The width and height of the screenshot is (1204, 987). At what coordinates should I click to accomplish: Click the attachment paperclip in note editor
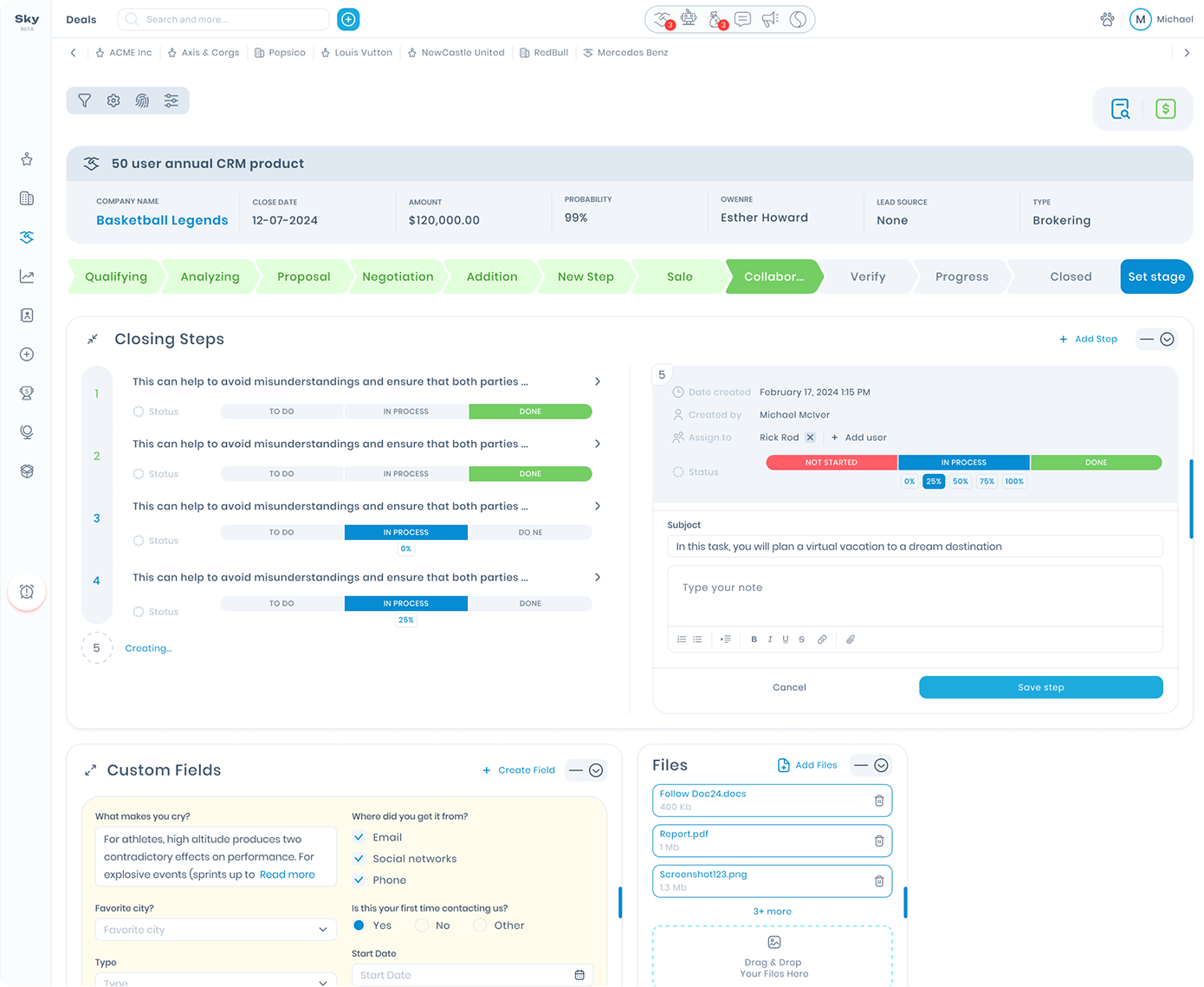pyautogui.click(x=850, y=640)
